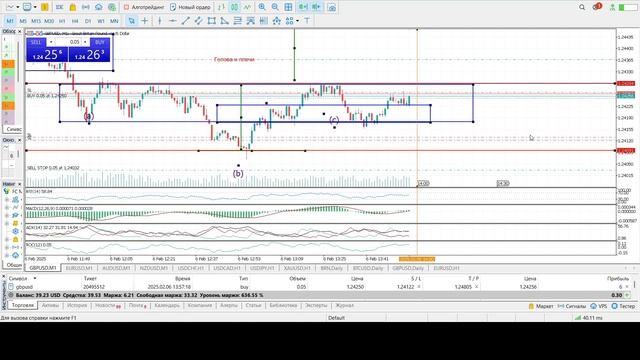Edit the 0.05 lot volume field
Viewport: 640px width, 360px height.
(x=68, y=42)
